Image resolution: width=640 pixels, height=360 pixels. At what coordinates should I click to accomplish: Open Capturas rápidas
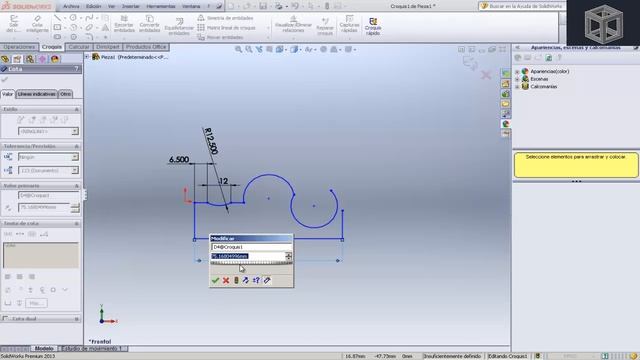coord(349,24)
